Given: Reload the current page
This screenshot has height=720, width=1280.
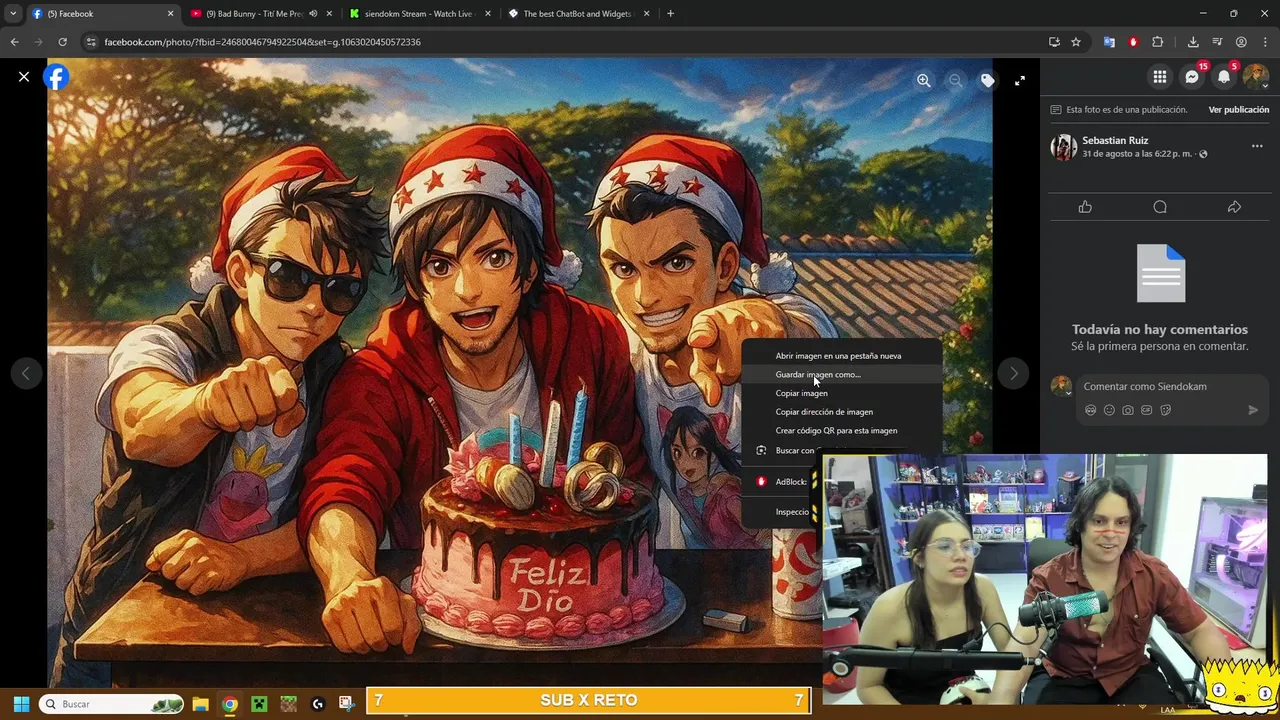Looking at the screenshot, I should coord(62,42).
